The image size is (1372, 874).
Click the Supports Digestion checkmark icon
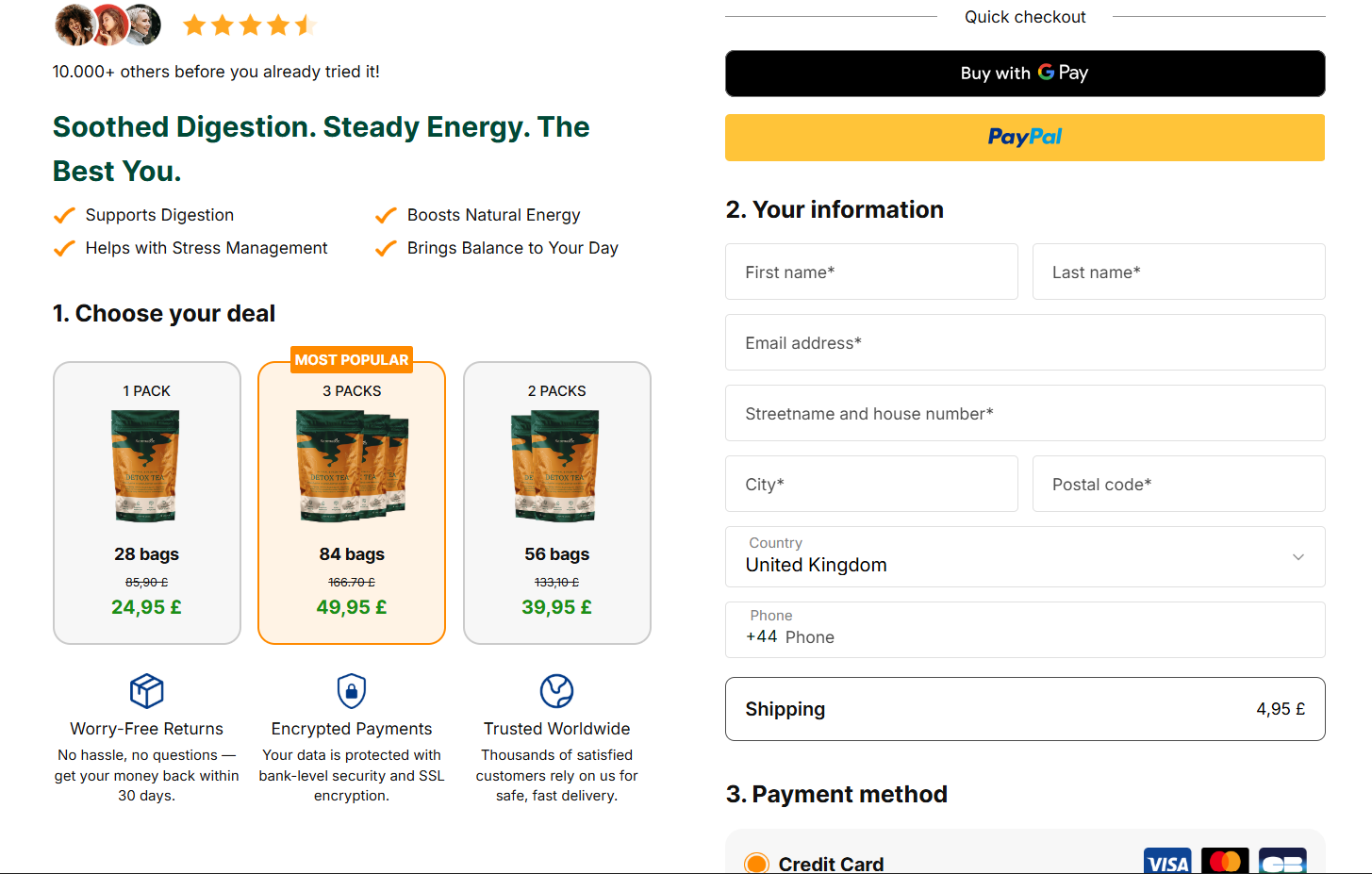(64, 216)
